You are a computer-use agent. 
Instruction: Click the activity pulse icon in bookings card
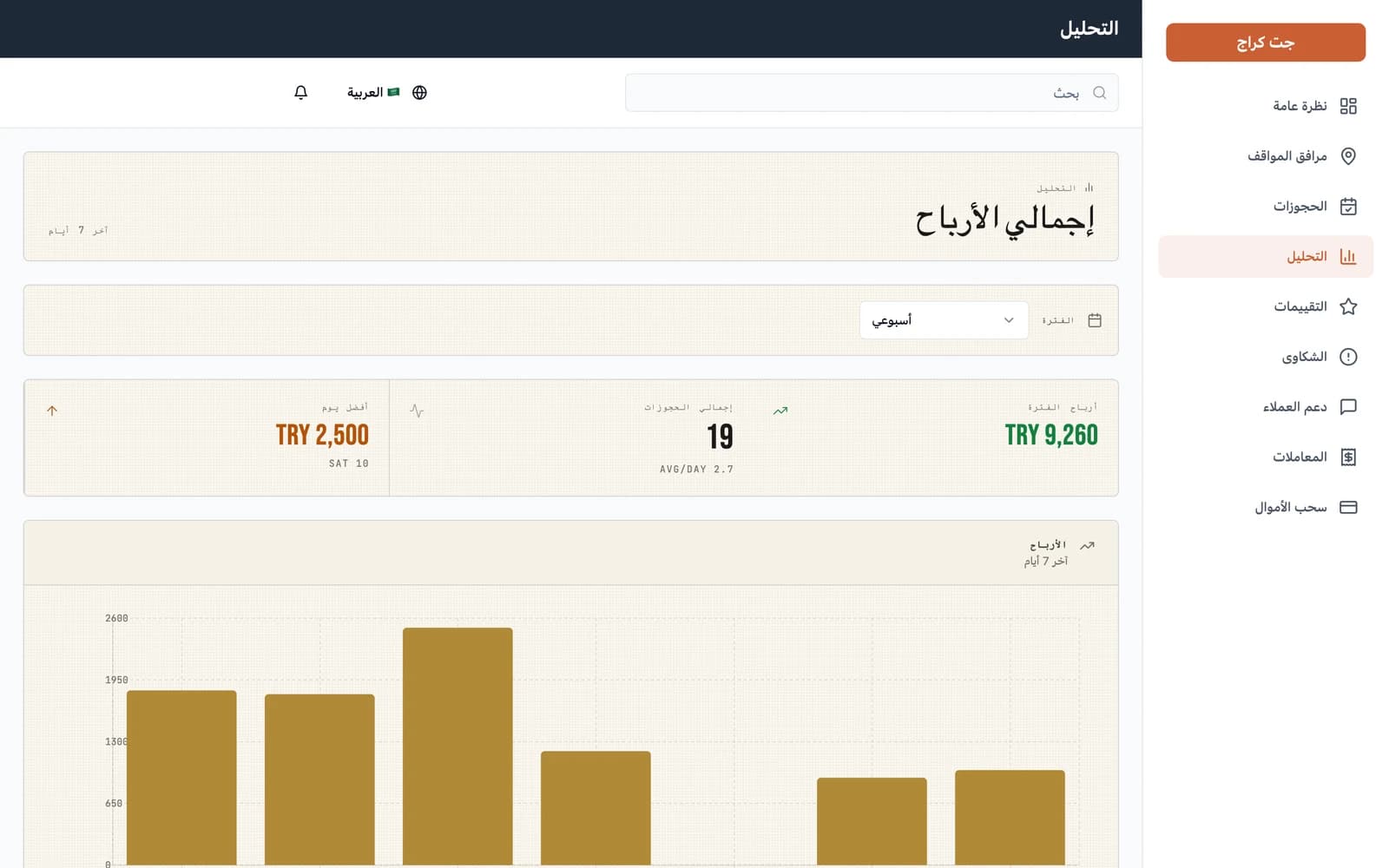[x=417, y=411]
